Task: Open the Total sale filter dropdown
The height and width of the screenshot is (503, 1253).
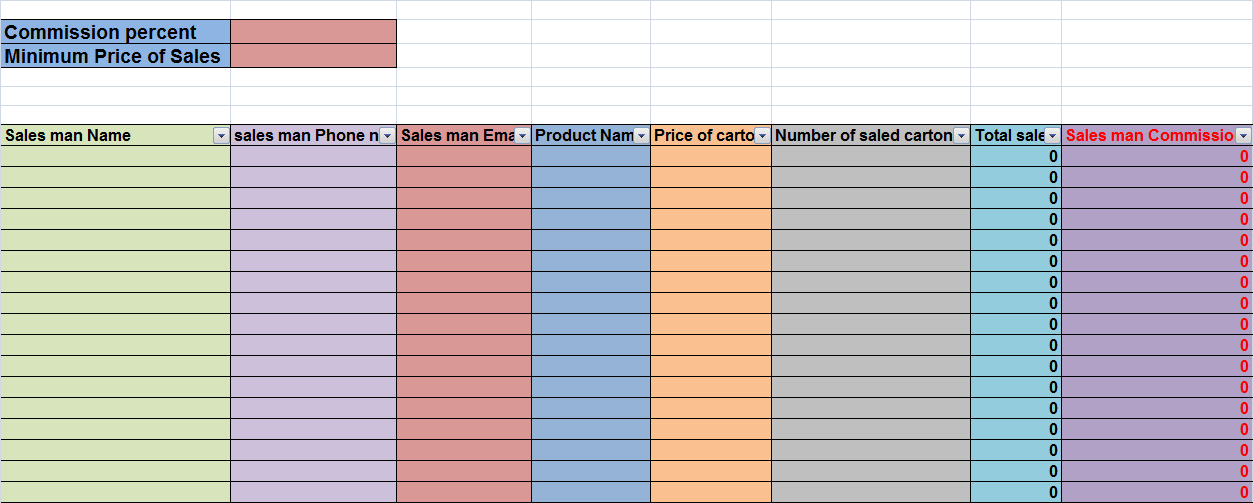Action: coord(1052,136)
